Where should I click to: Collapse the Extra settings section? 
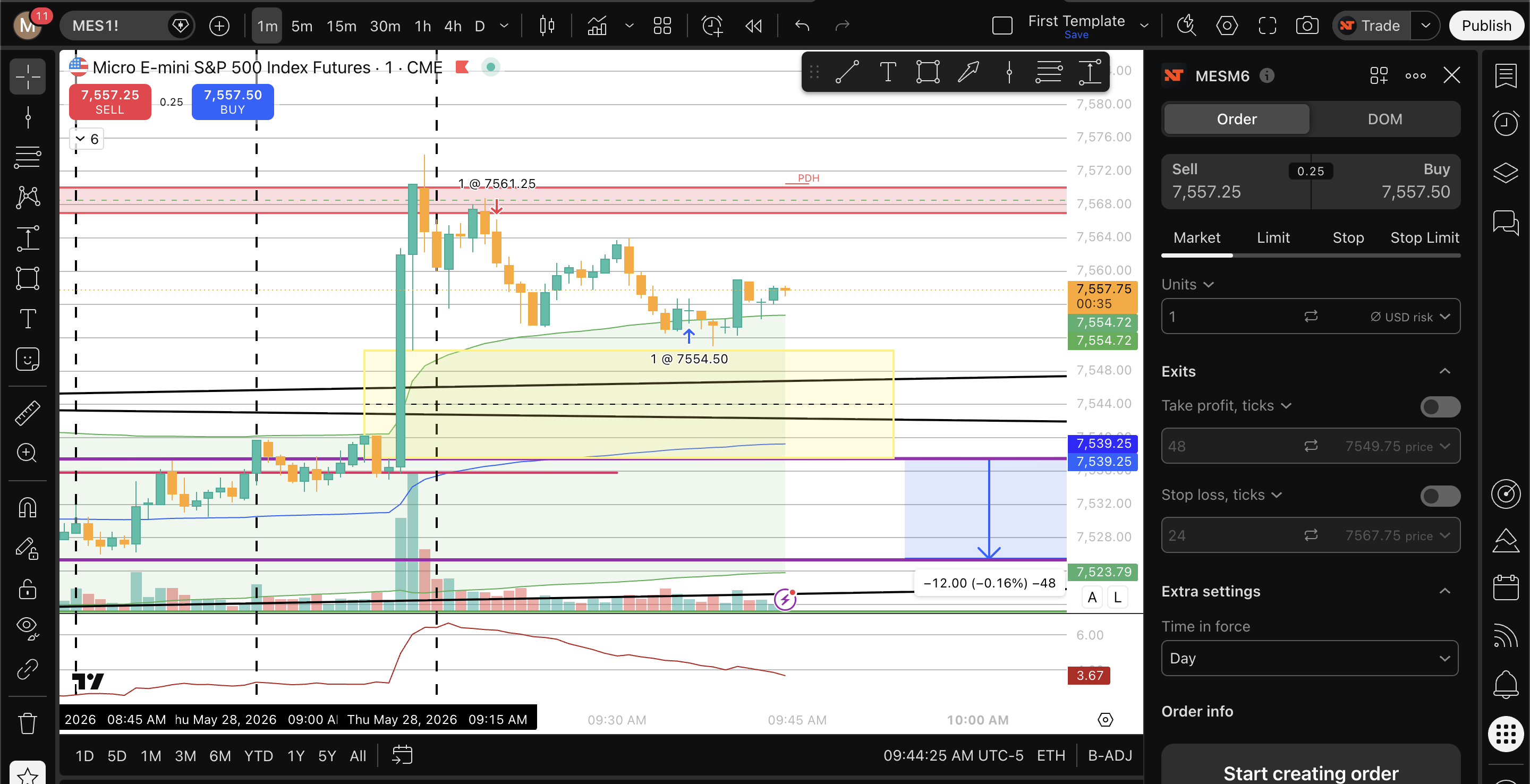[1444, 591]
